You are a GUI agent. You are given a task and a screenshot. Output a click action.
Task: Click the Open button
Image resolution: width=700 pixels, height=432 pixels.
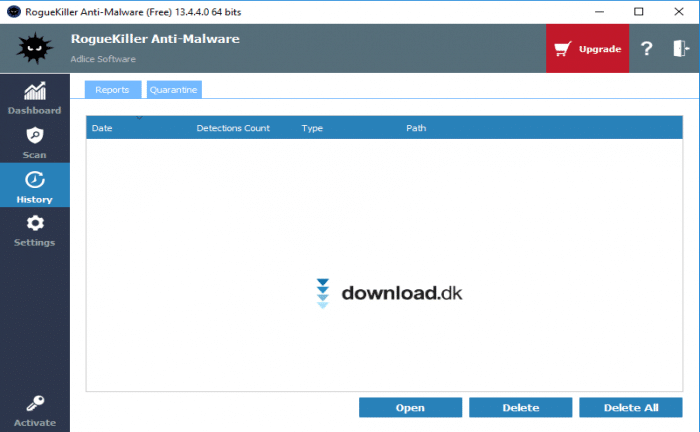[410, 407]
